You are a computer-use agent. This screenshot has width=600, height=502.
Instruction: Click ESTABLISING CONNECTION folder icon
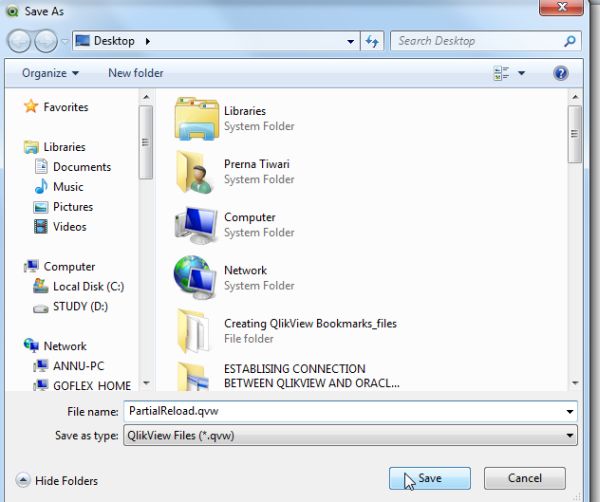(x=193, y=376)
